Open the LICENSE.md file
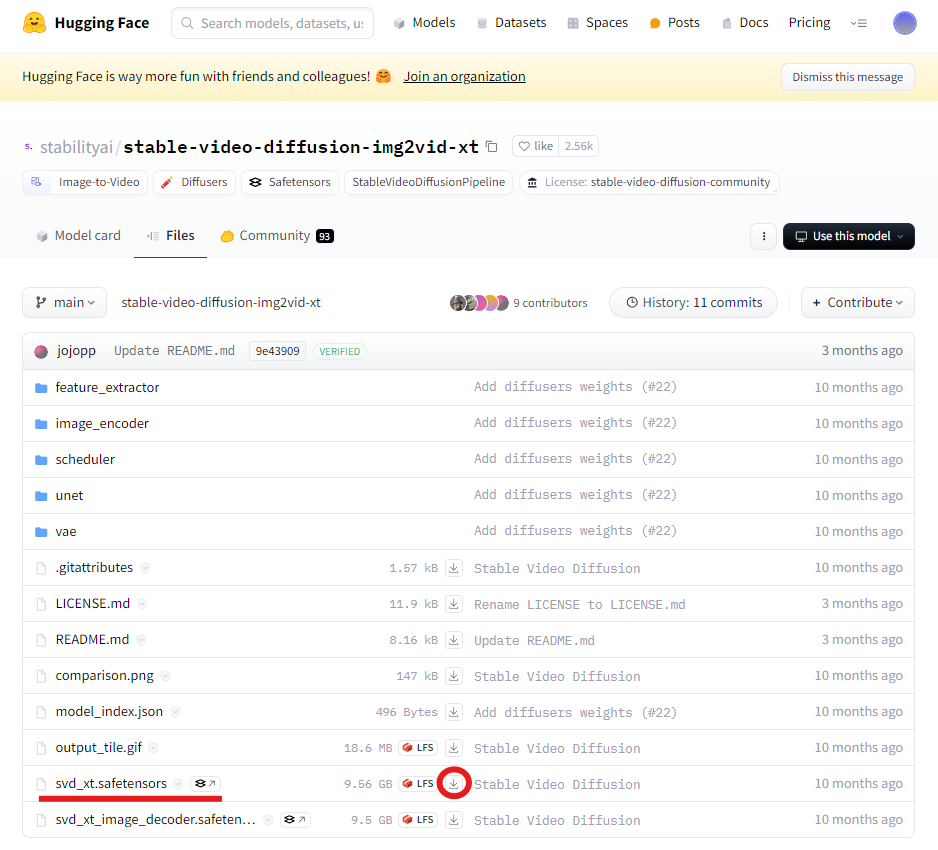This screenshot has width=938, height=850. [93, 604]
